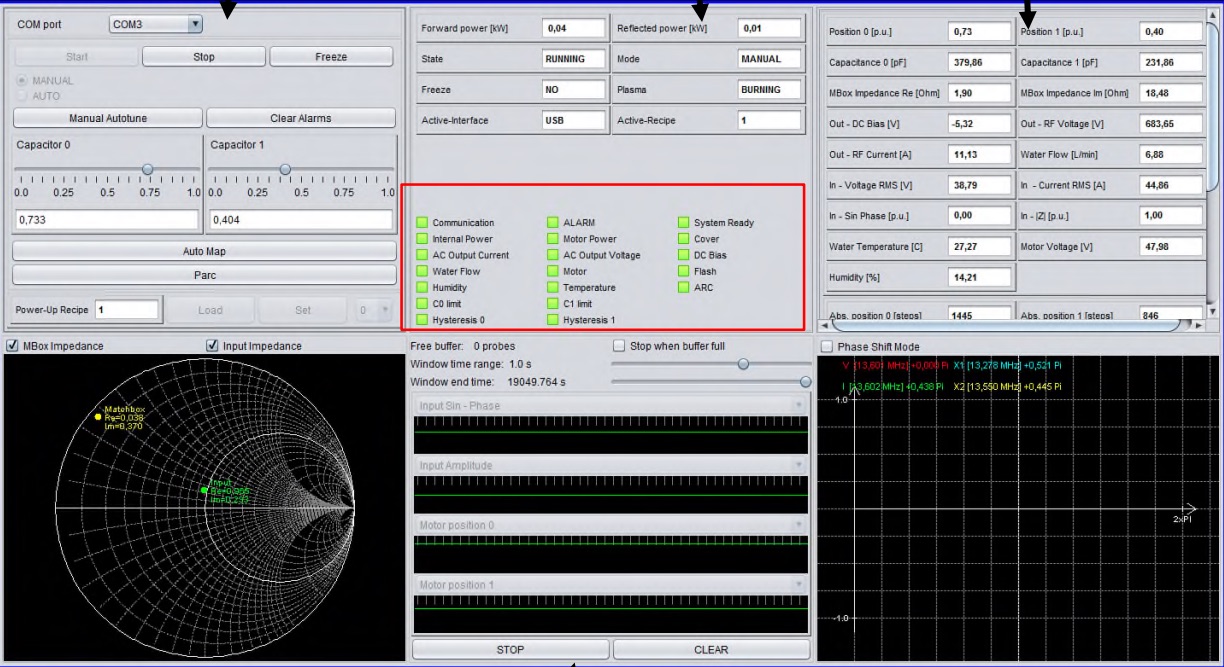
Task: Toggle the Input Impedance checkbox
Action: [x=212, y=346]
